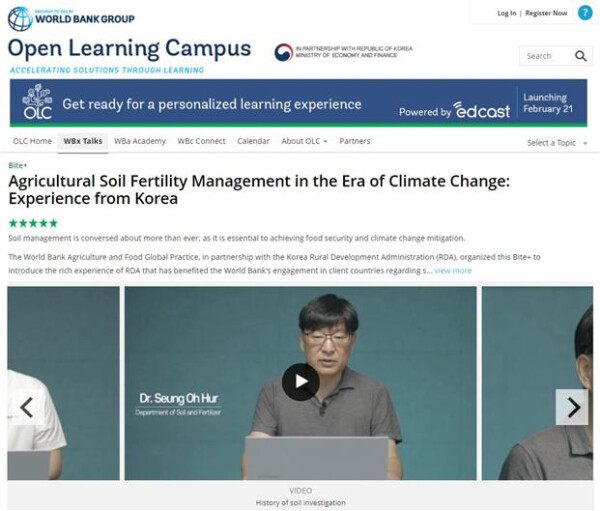Click the OLC tree logo in banner
600x511 pixels.
(38, 102)
